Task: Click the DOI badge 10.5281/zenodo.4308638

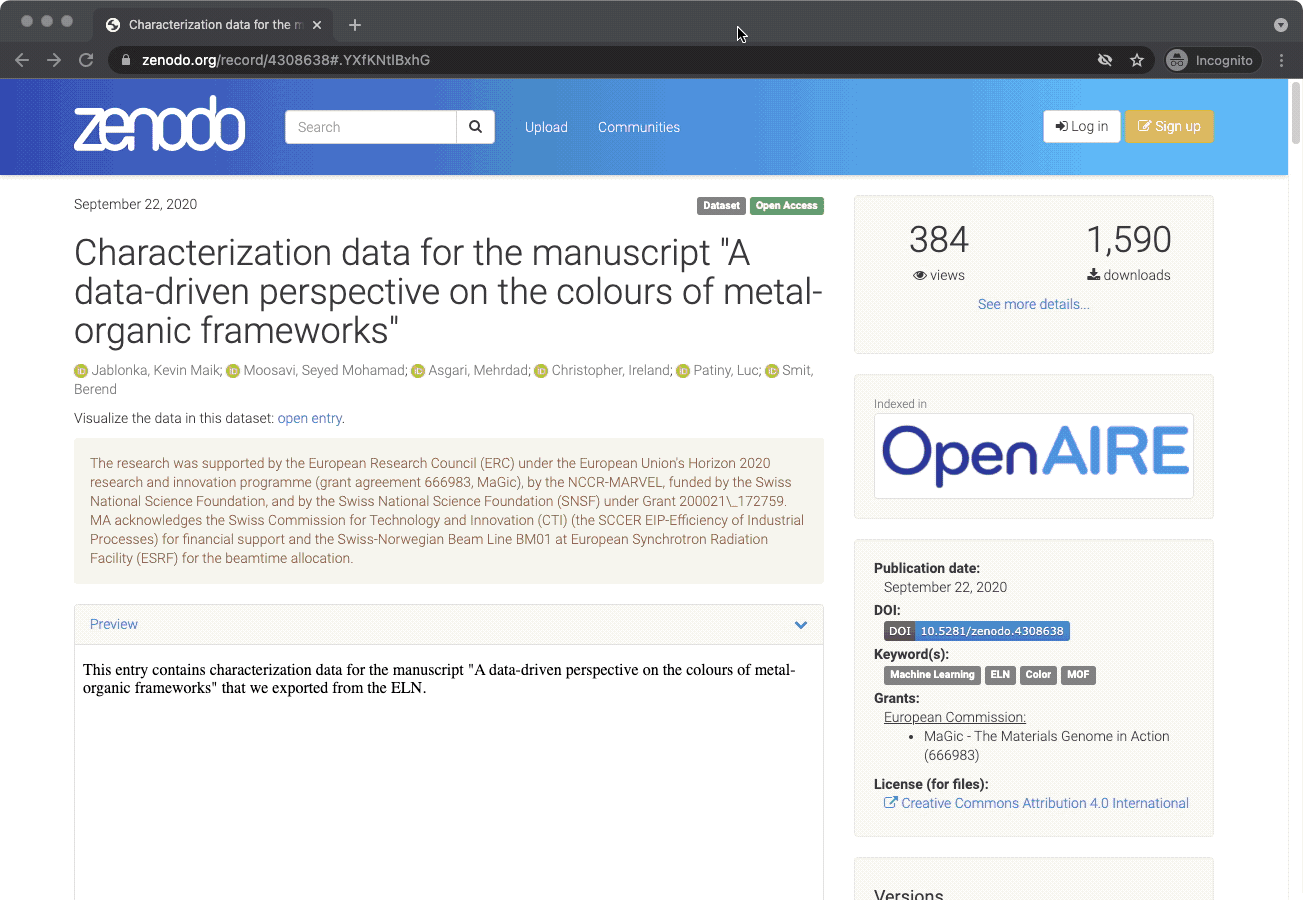Action: 977,631
